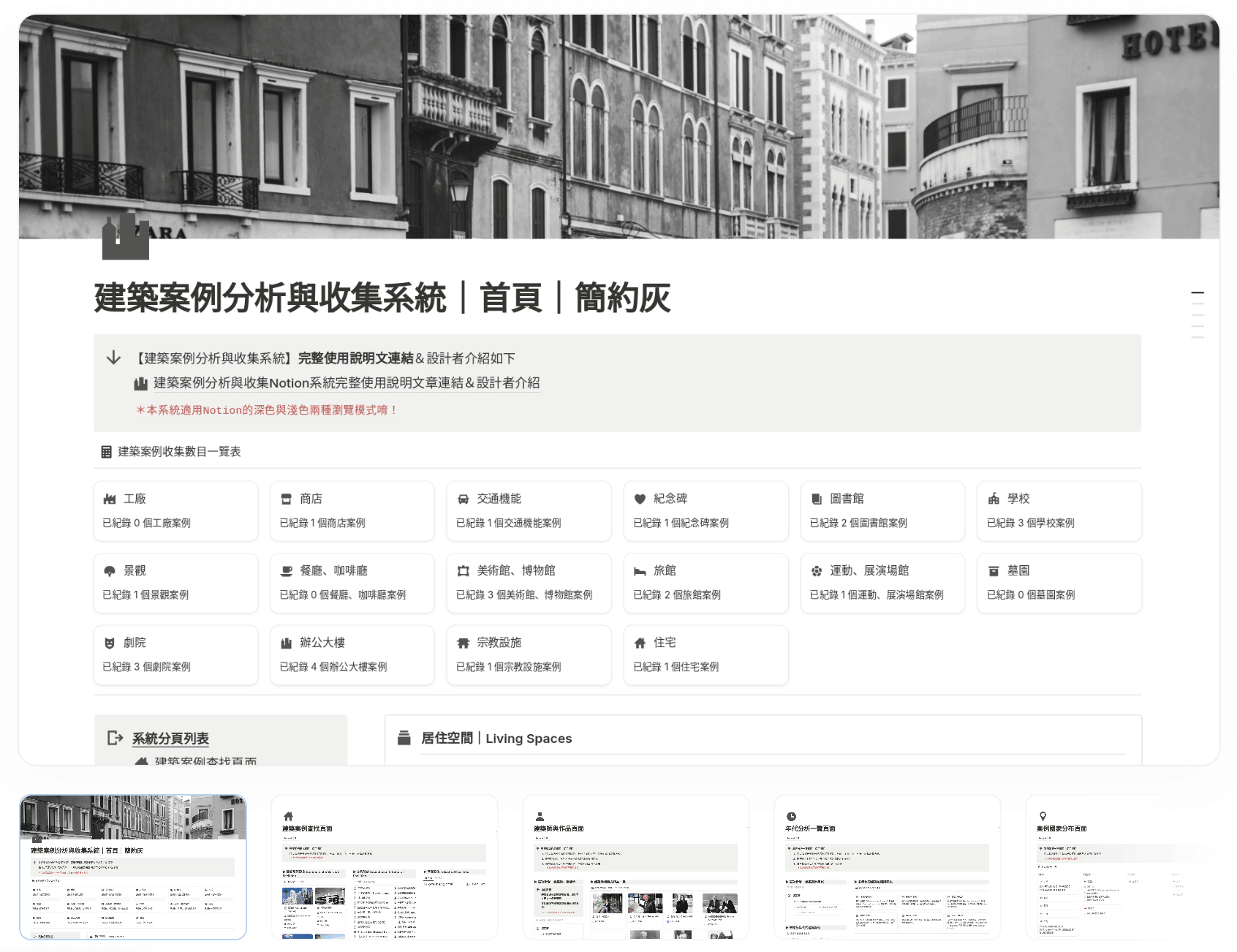The height and width of the screenshot is (952, 1237).
Task: Click the theater mask icon beside 劇院
Action: (110, 643)
